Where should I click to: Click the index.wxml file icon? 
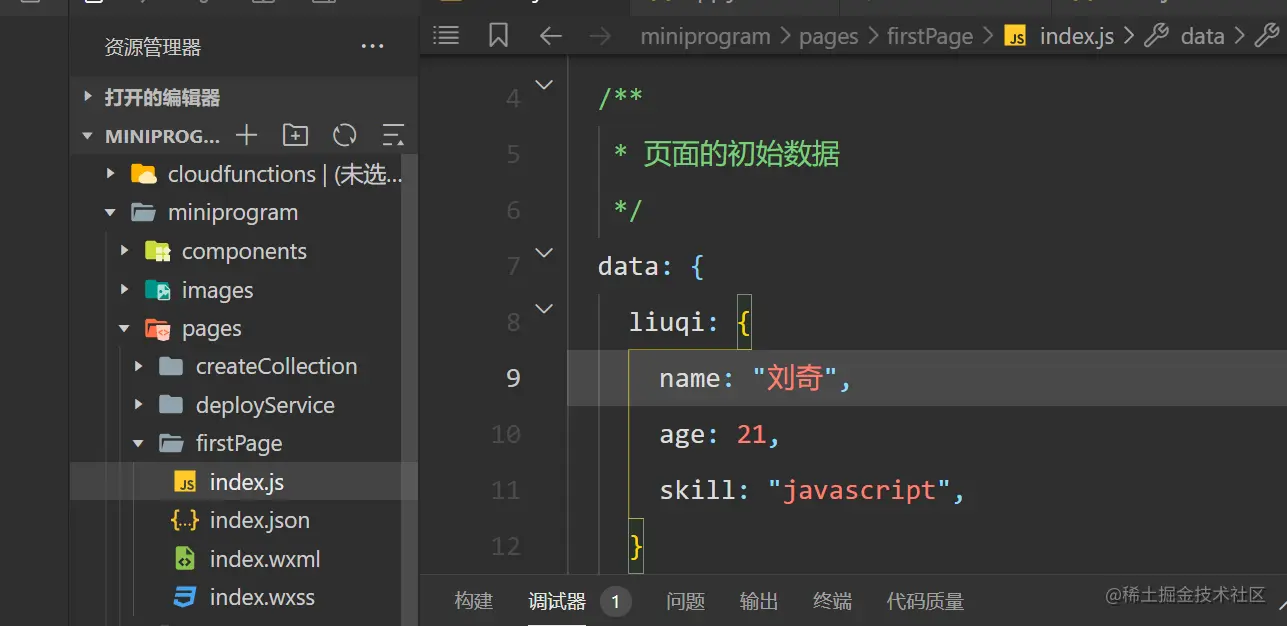[x=185, y=558]
